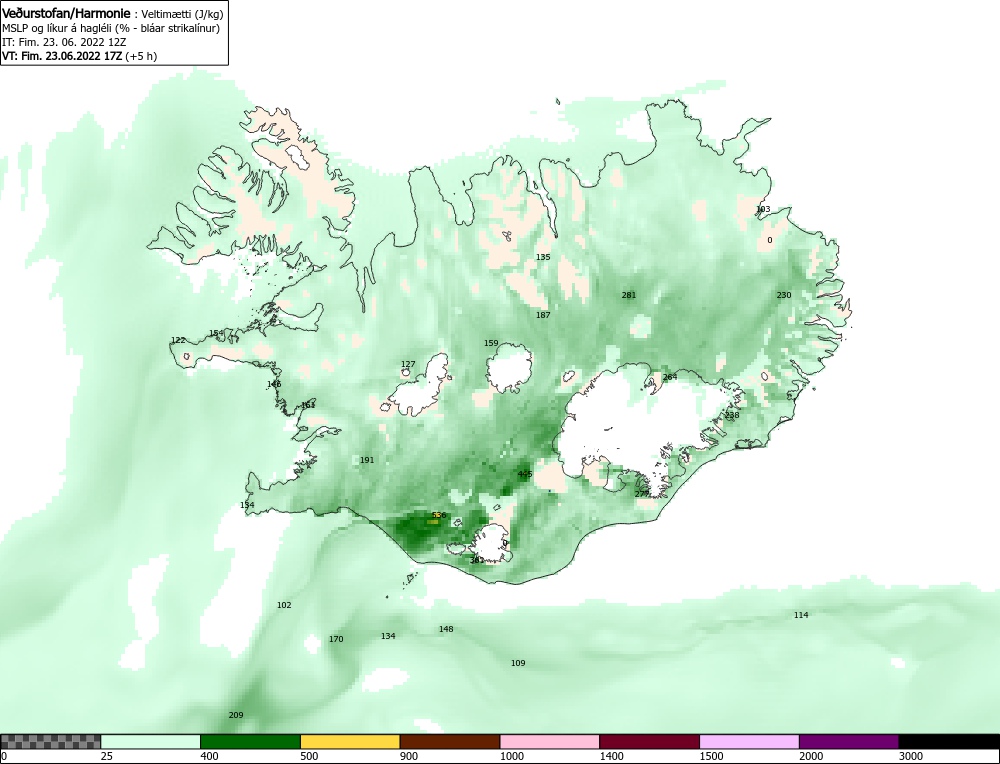Click the map value 146
The height and width of the screenshot is (764, 1000).
[274, 384]
